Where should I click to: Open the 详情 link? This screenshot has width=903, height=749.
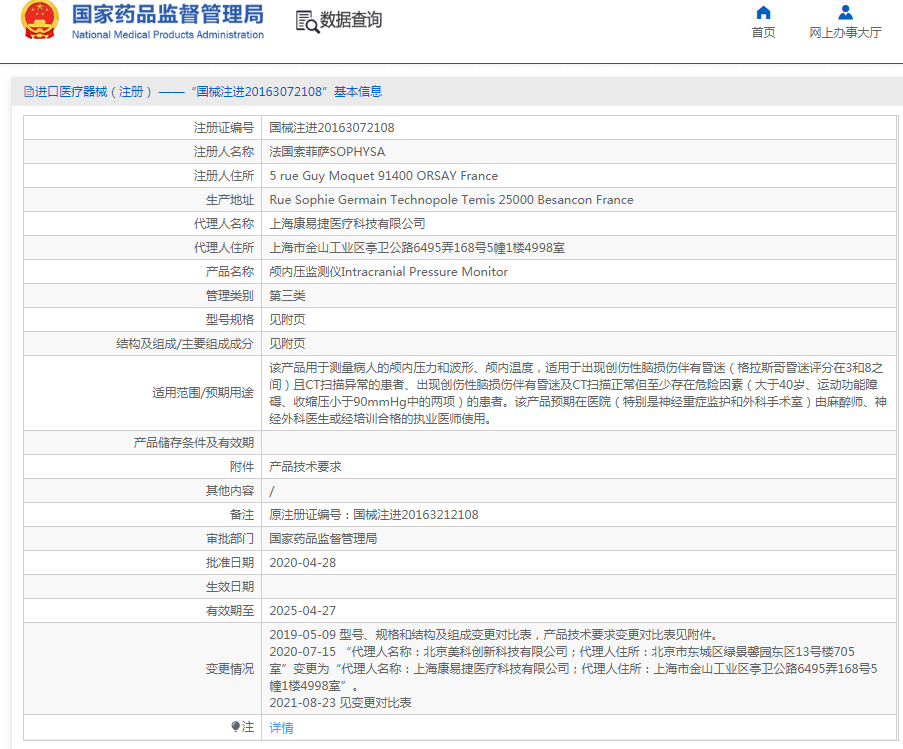[281, 727]
